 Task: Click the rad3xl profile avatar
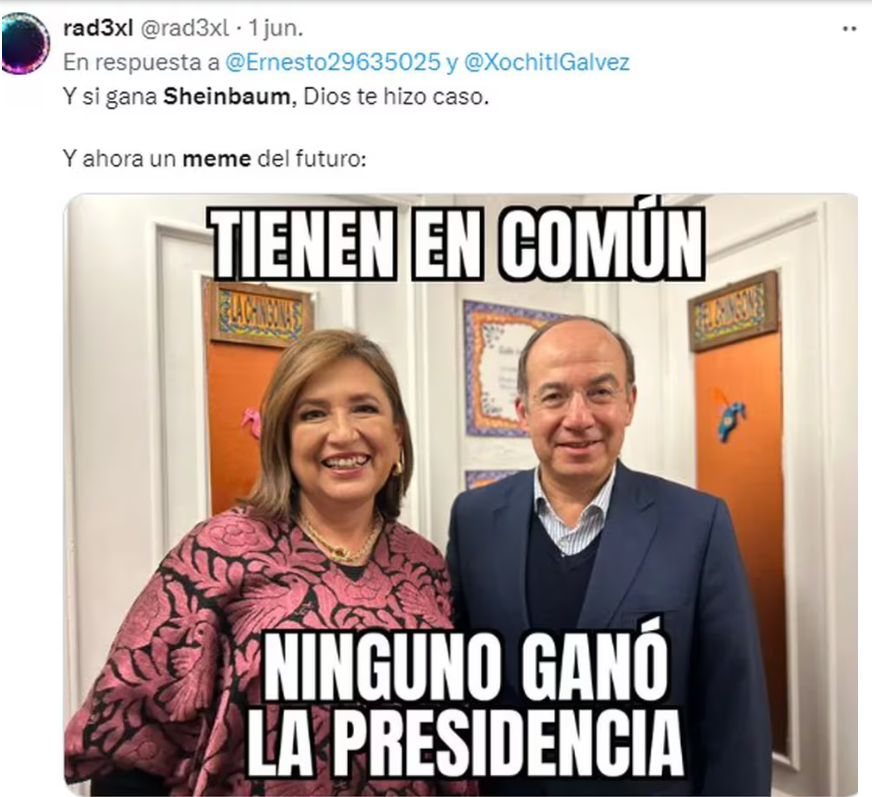(x=25, y=43)
